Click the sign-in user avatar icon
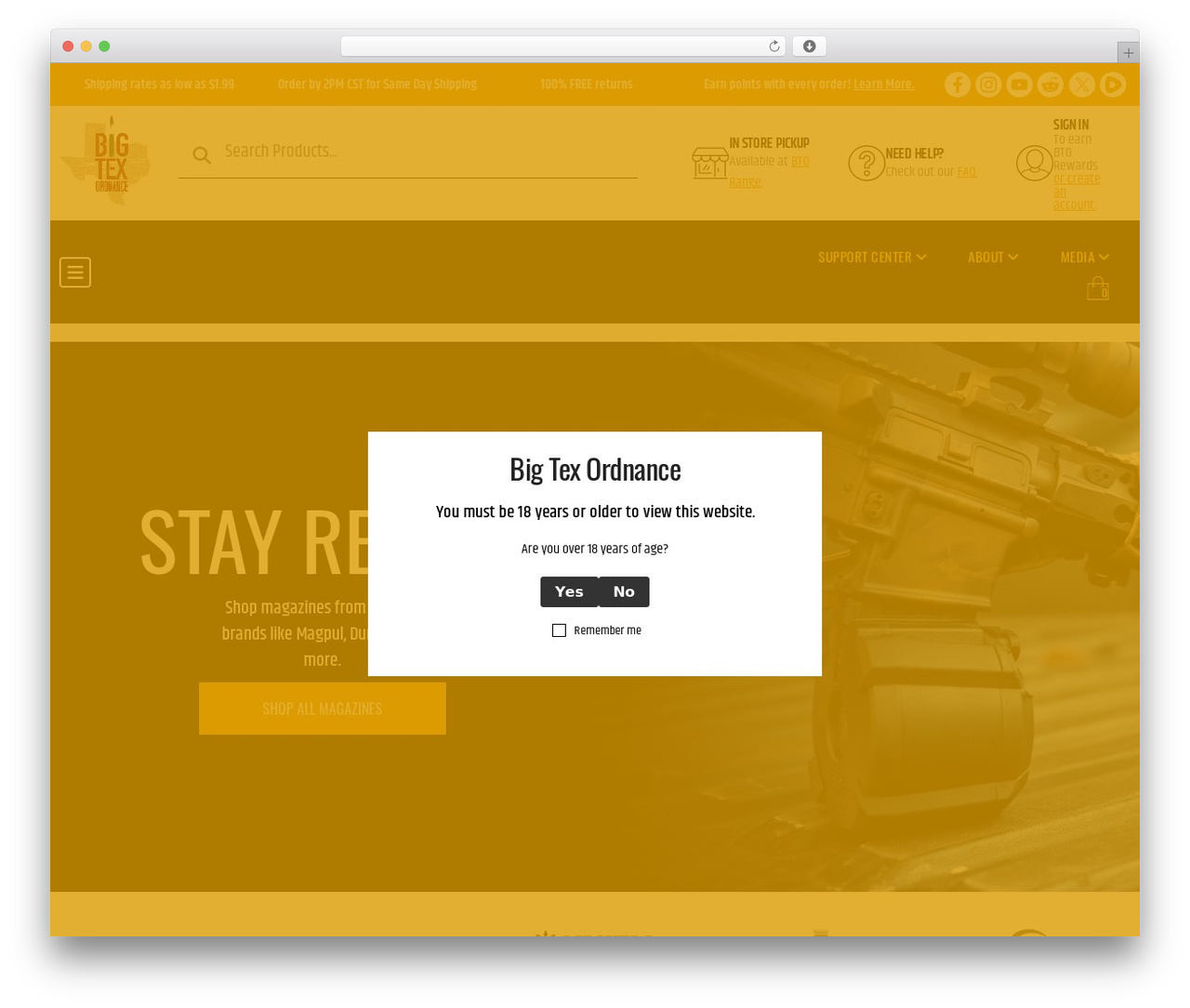Screen dimensions: 1190x1008 pyautogui.click(x=1034, y=163)
